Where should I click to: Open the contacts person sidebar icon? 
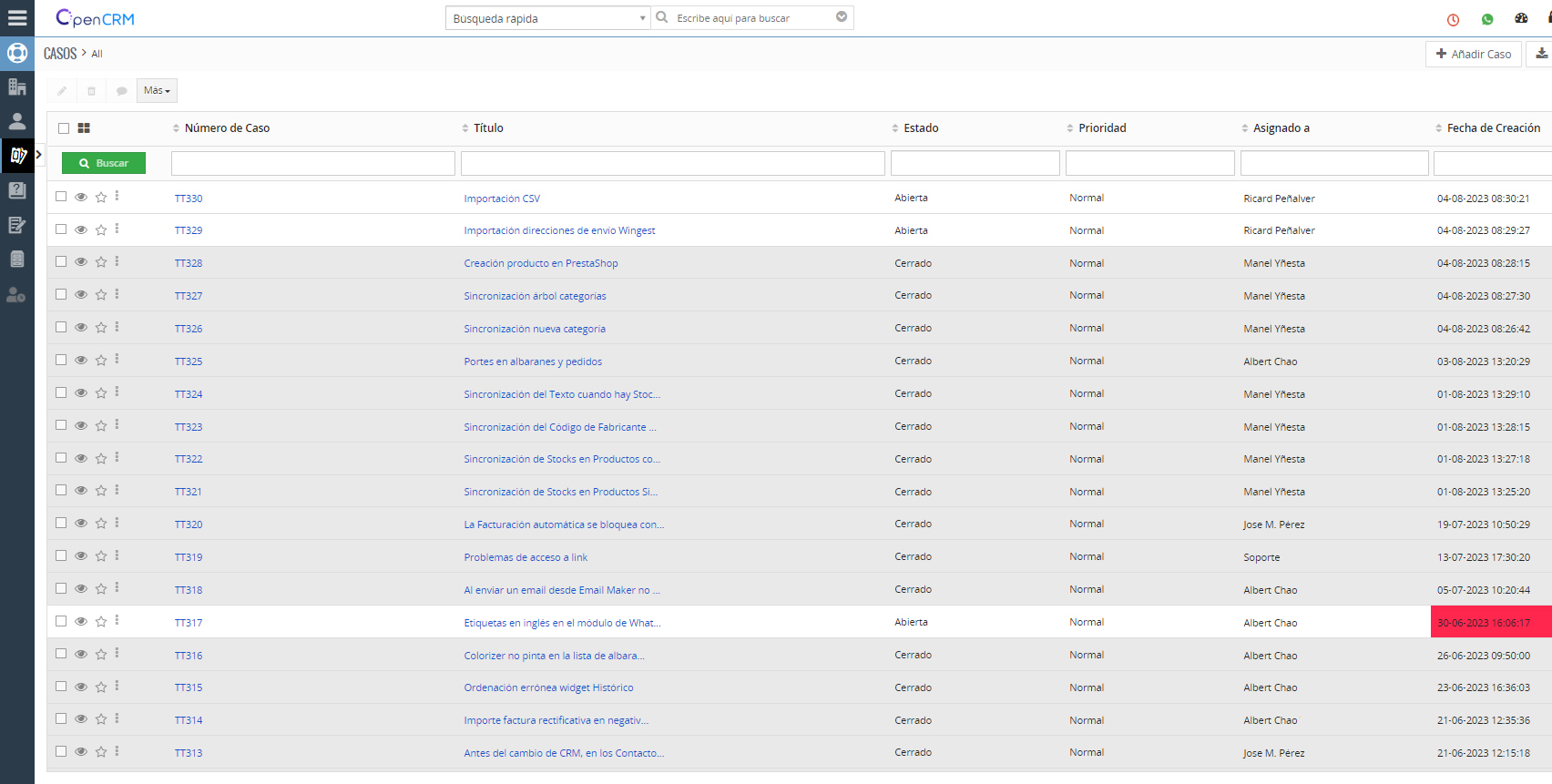17,121
